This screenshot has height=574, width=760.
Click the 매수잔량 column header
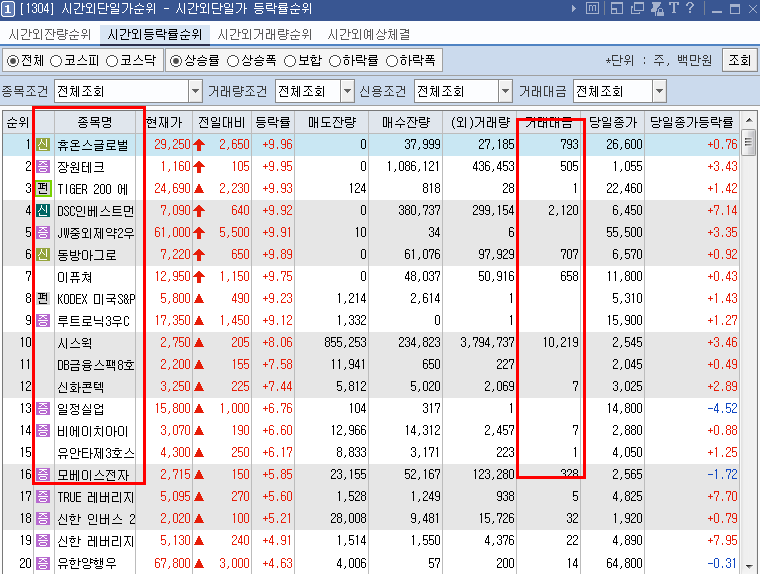[x=406, y=122]
